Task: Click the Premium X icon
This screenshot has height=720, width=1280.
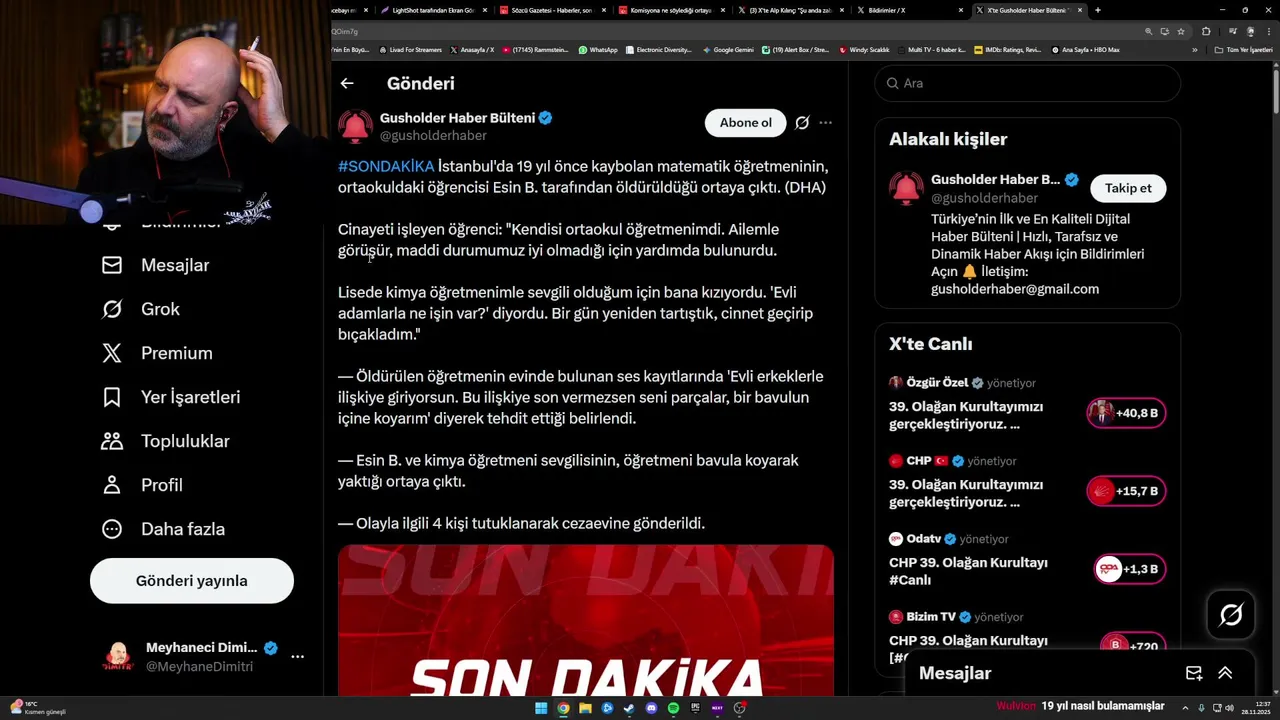Action: tap(112, 353)
